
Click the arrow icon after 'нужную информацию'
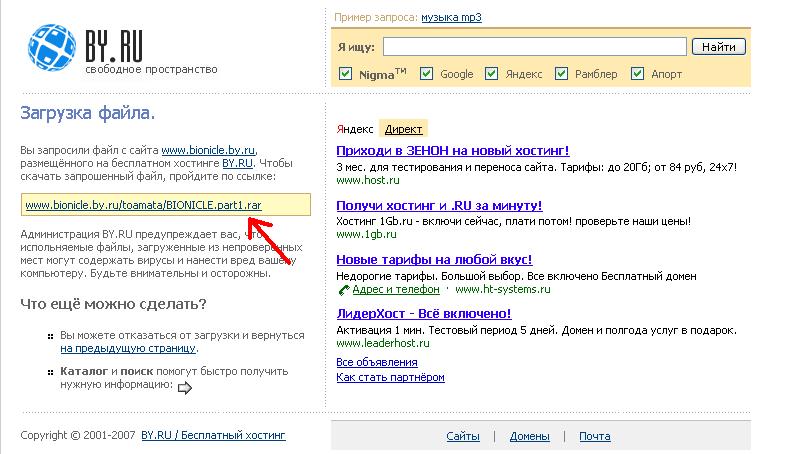[x=185, y=388]
